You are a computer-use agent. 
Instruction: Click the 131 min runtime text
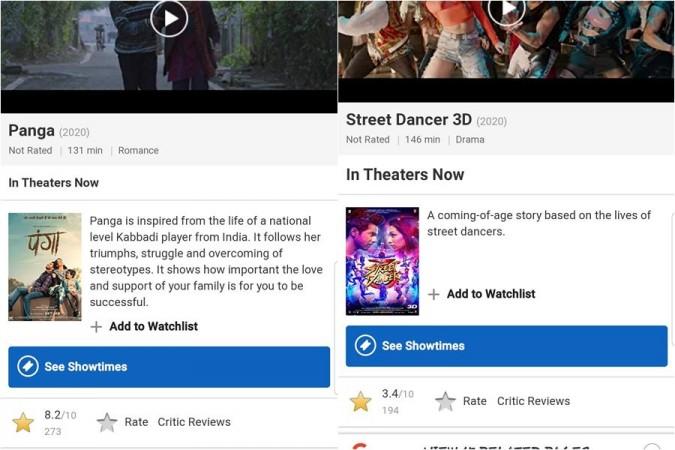[x=85, y=151]
